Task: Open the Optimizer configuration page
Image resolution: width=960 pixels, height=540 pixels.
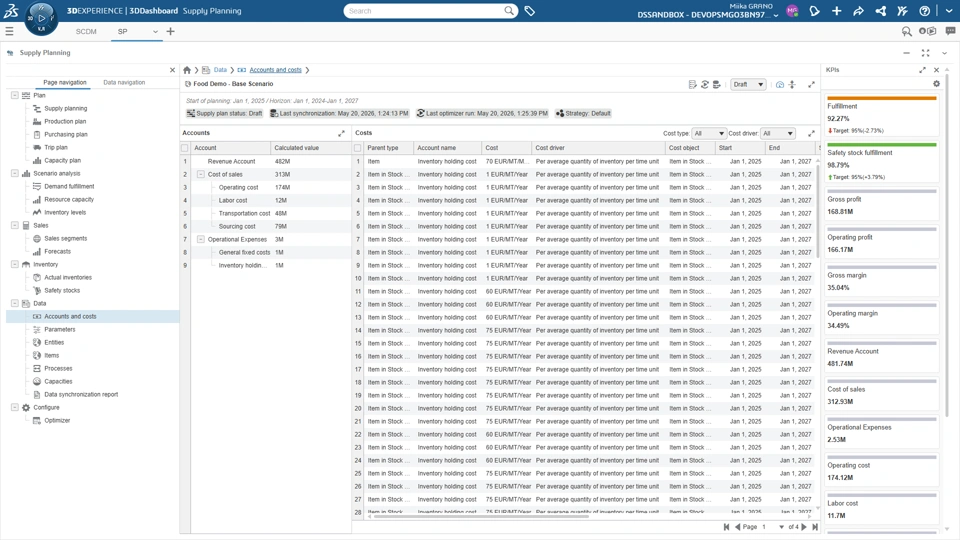Action: pos(57,421)
